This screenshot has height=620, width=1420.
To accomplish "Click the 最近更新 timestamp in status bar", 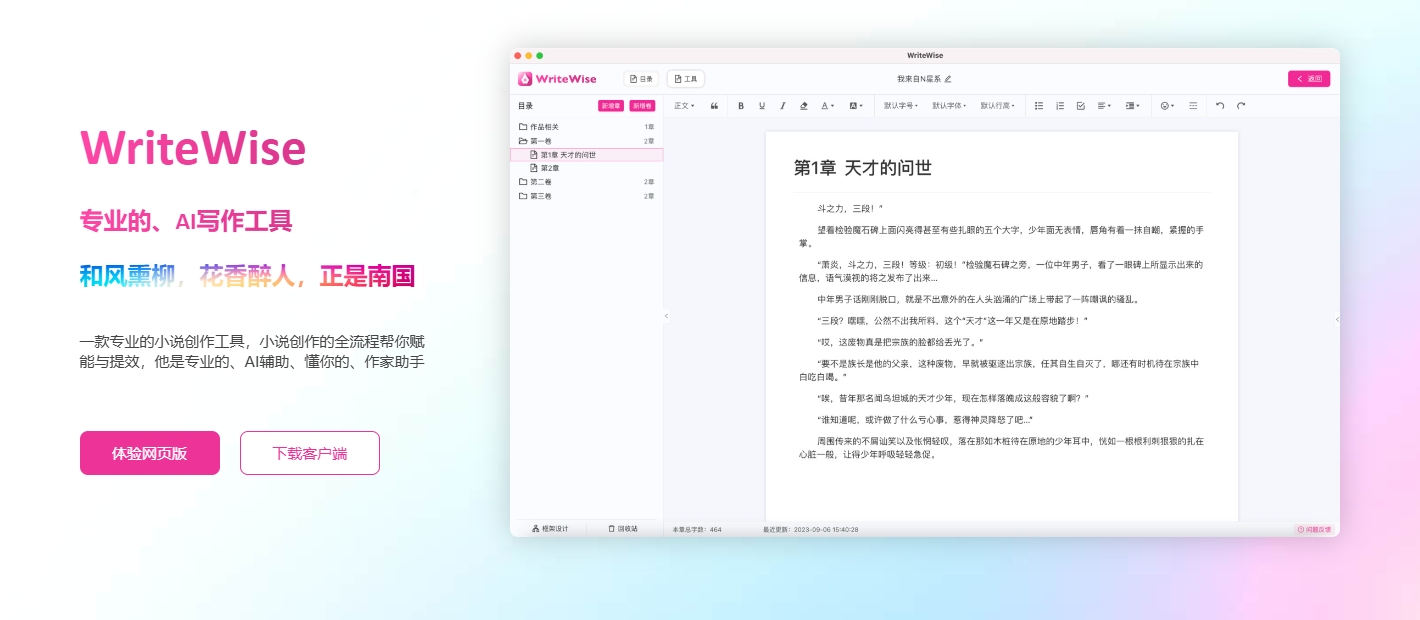I will tap(810, 529).
